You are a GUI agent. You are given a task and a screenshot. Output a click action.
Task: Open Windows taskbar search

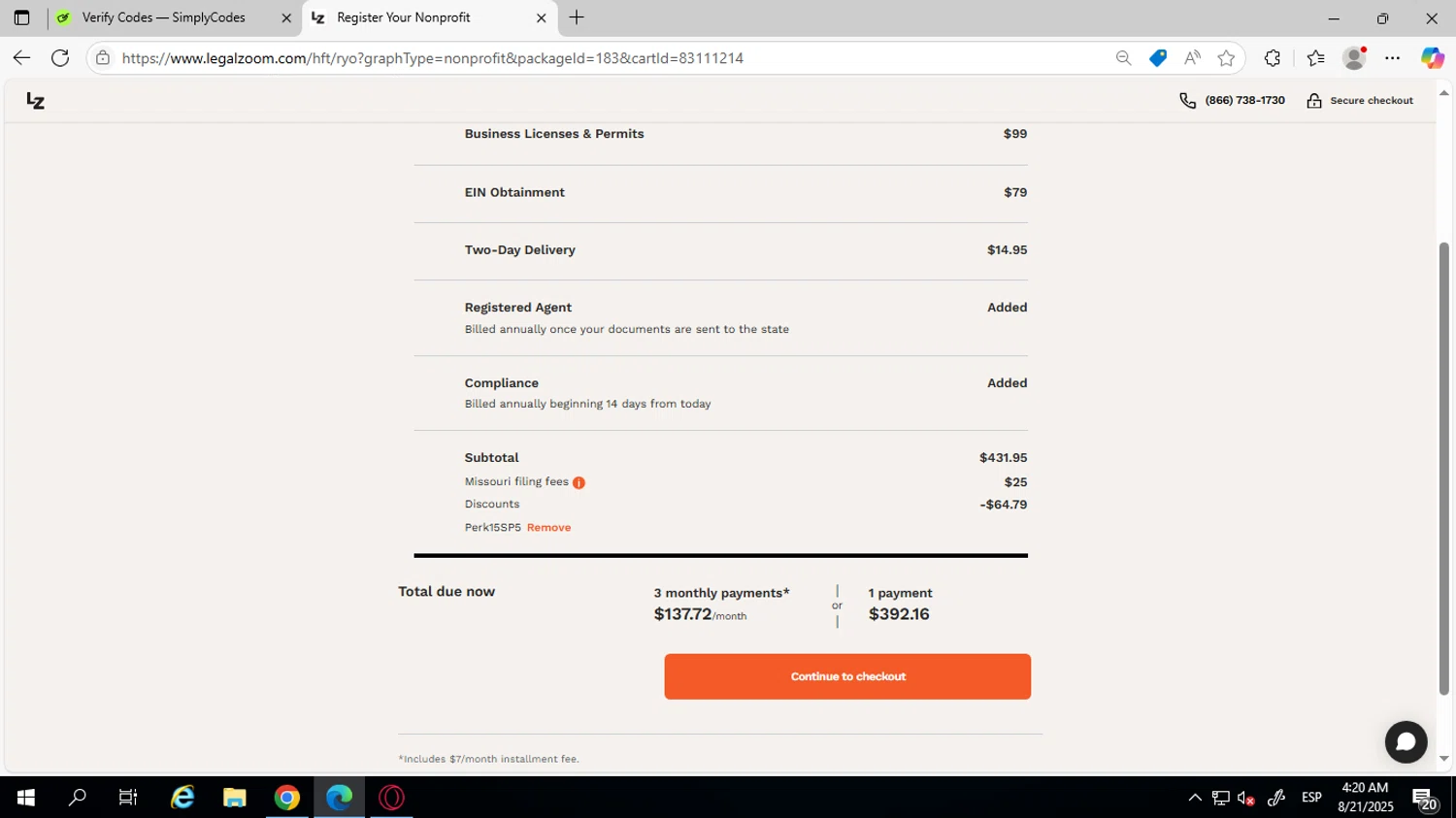click(x=77, y=798)
